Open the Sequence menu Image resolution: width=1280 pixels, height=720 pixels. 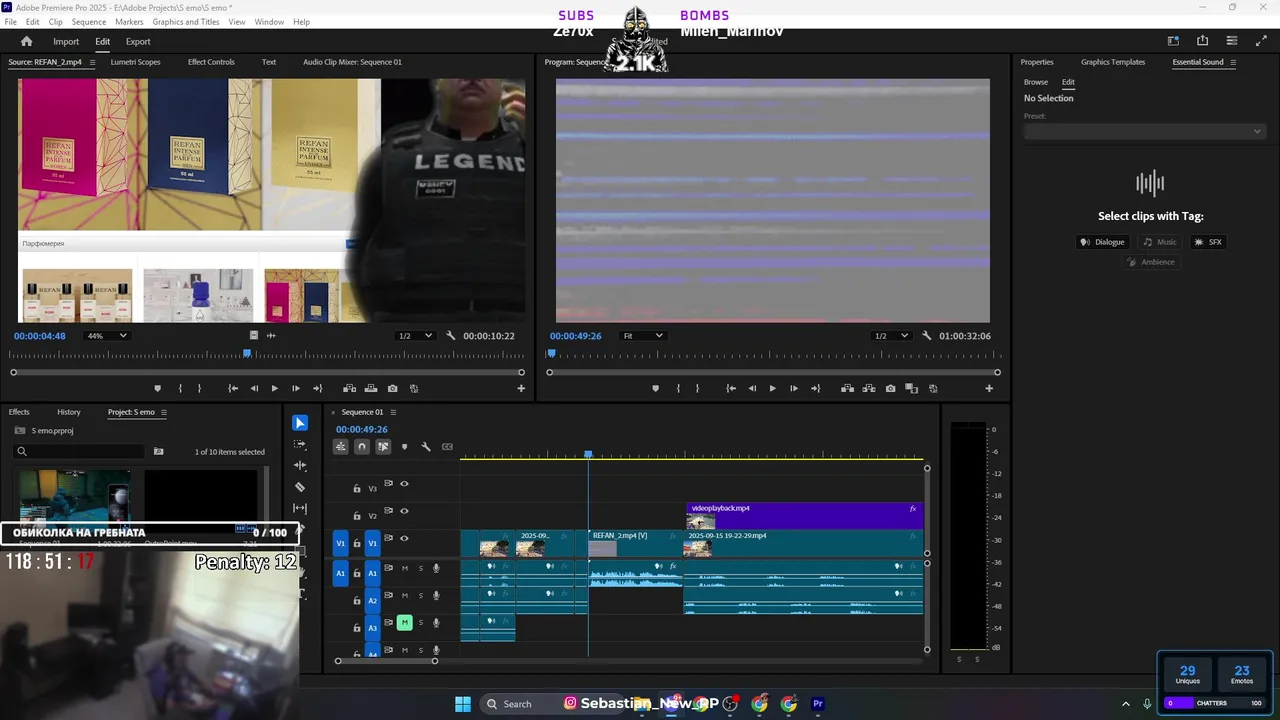click(x=89, y=22)
